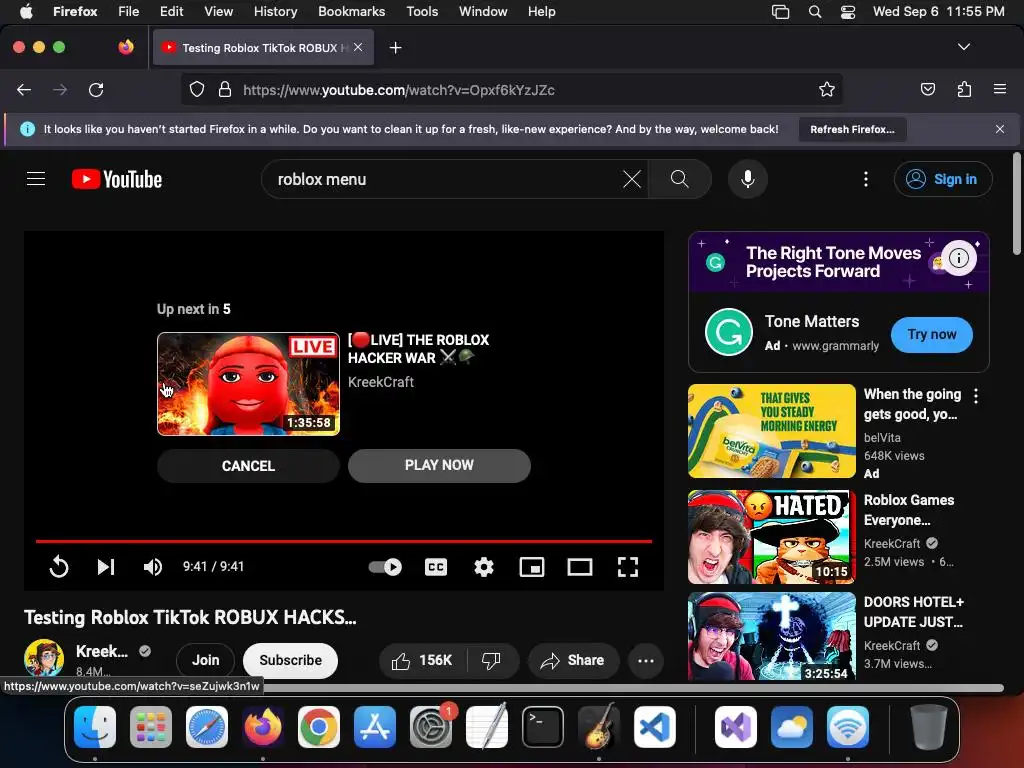Join KreekCraft channel membership
The height and width of the screenshot is (768, 1024).
coord(206,660)
